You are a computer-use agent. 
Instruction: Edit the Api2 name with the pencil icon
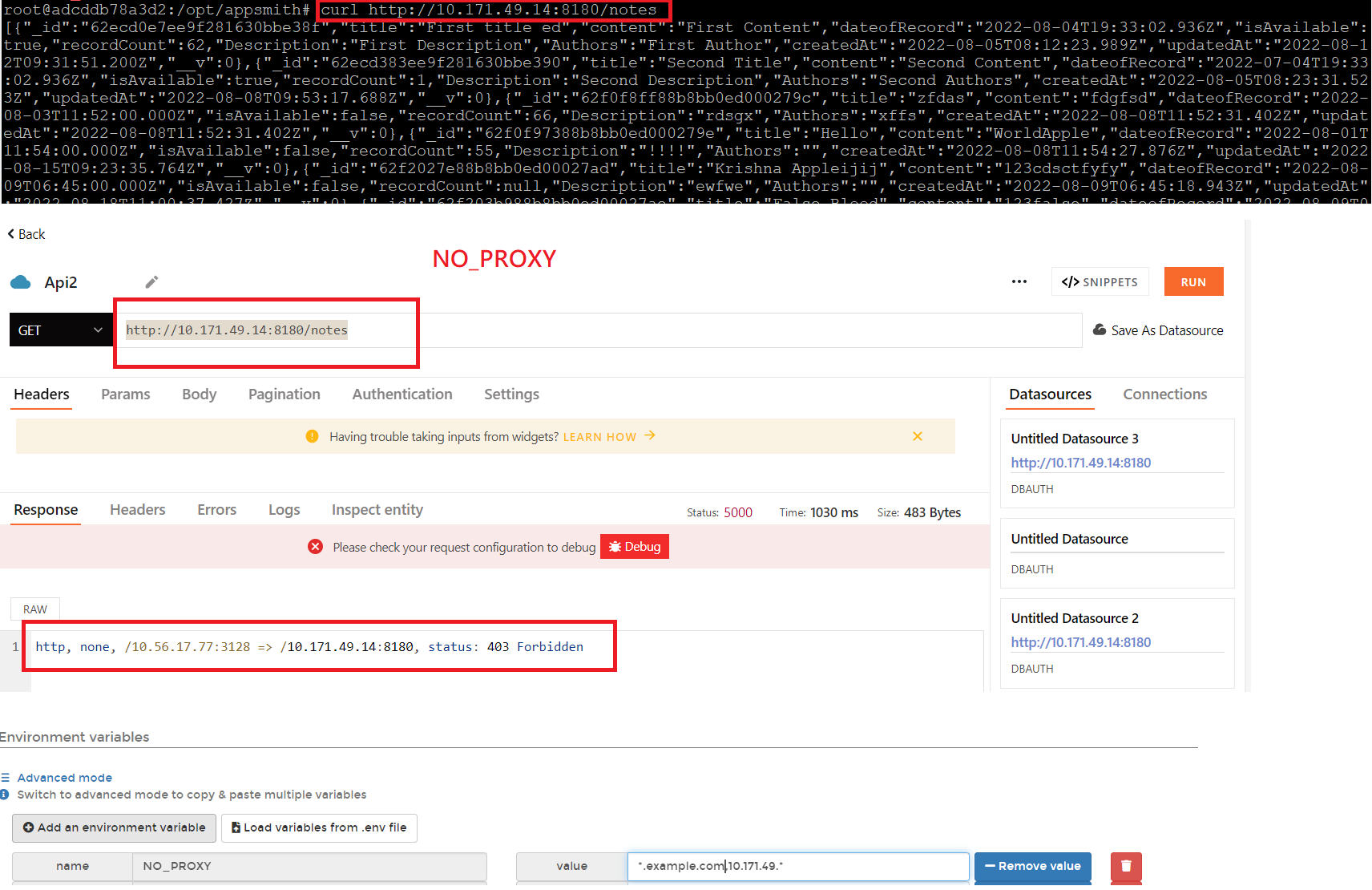(x=151, y=281)
